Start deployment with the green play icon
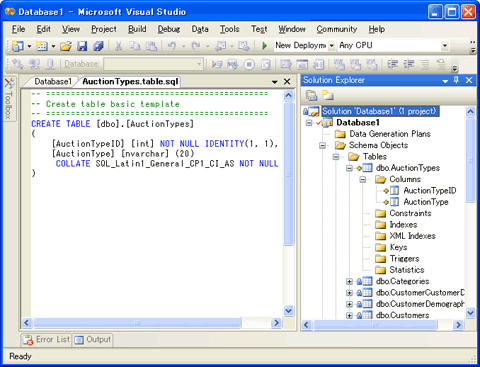 tap(264, 46)
